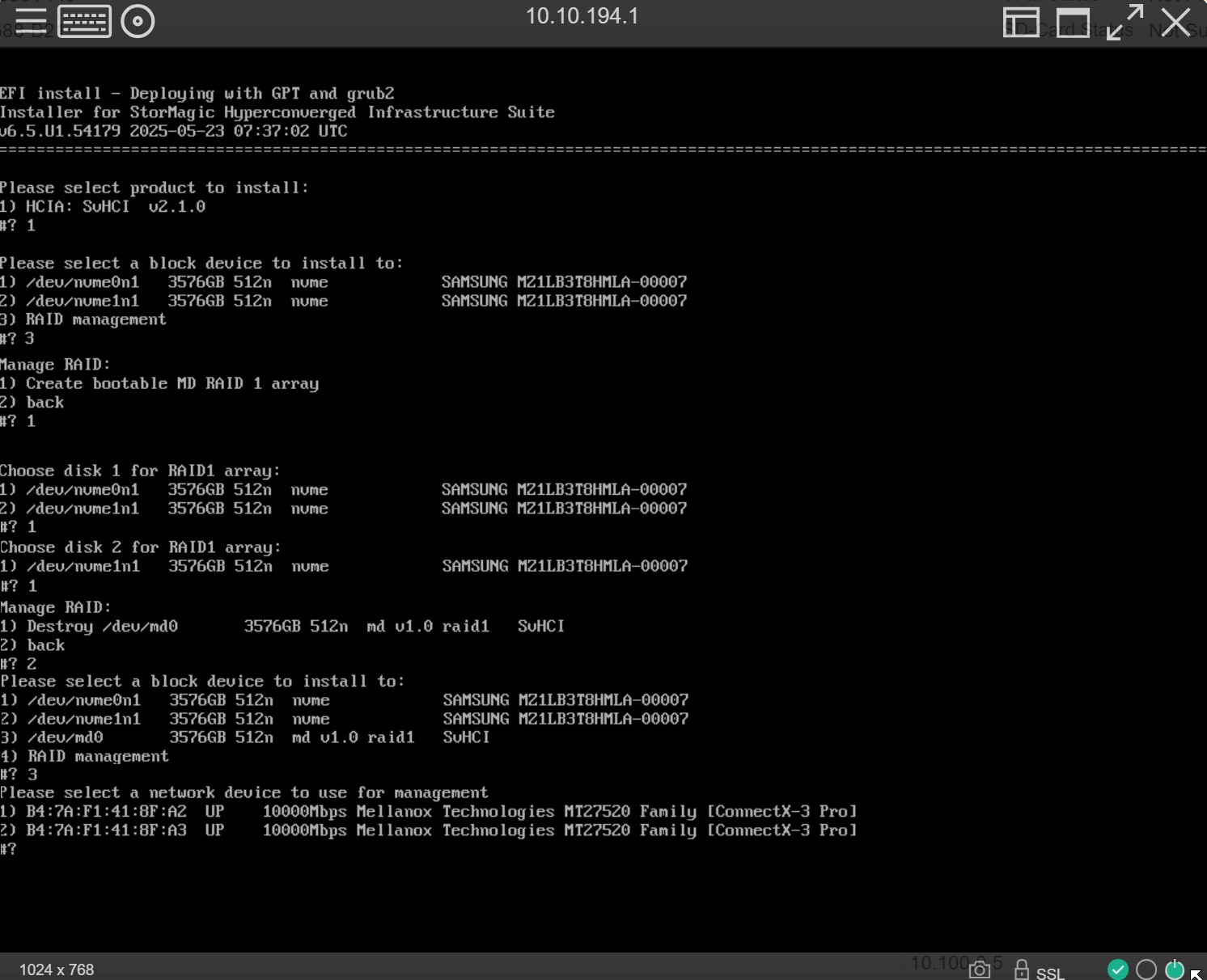Click the 'Destroy /dev/md0' option line
The height and width of the screenshot is (980, 1207).
(282, 626)
